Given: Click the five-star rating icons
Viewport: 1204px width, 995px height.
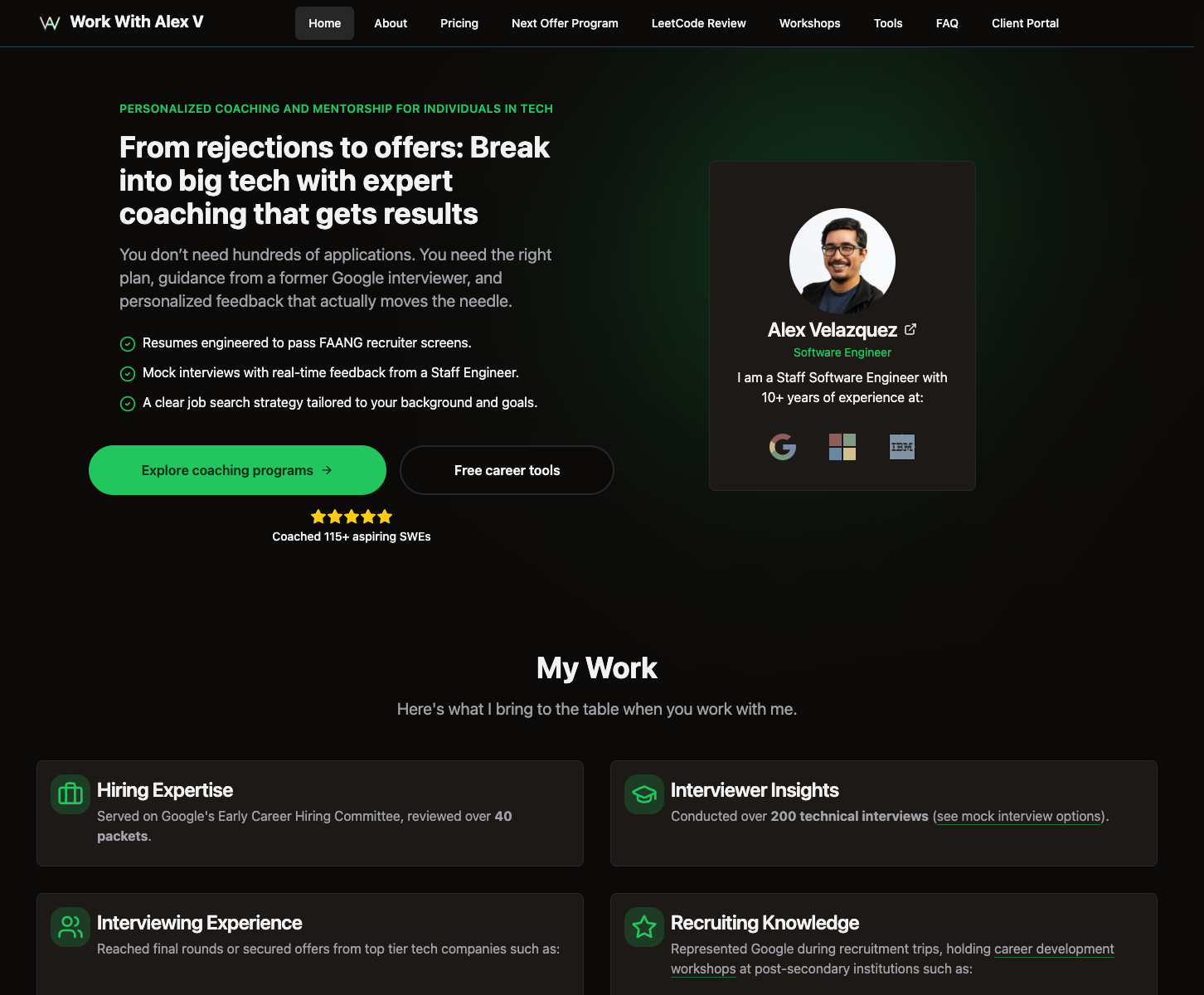Looking at the screenshot, I should [352, 517].
